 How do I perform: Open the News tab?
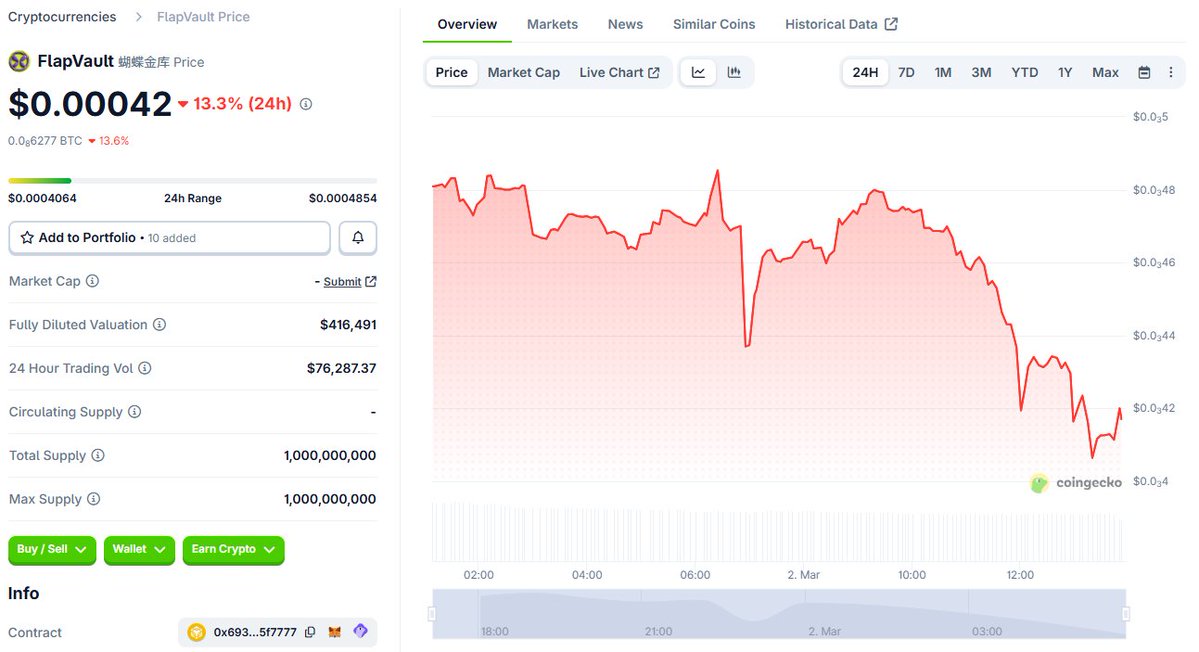[625, 24]
